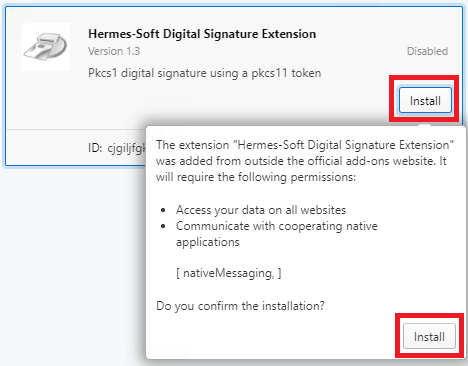Screen dimensions: 468x366
Task: Click the Disabled status label
Action: click(x=427, y=51)
